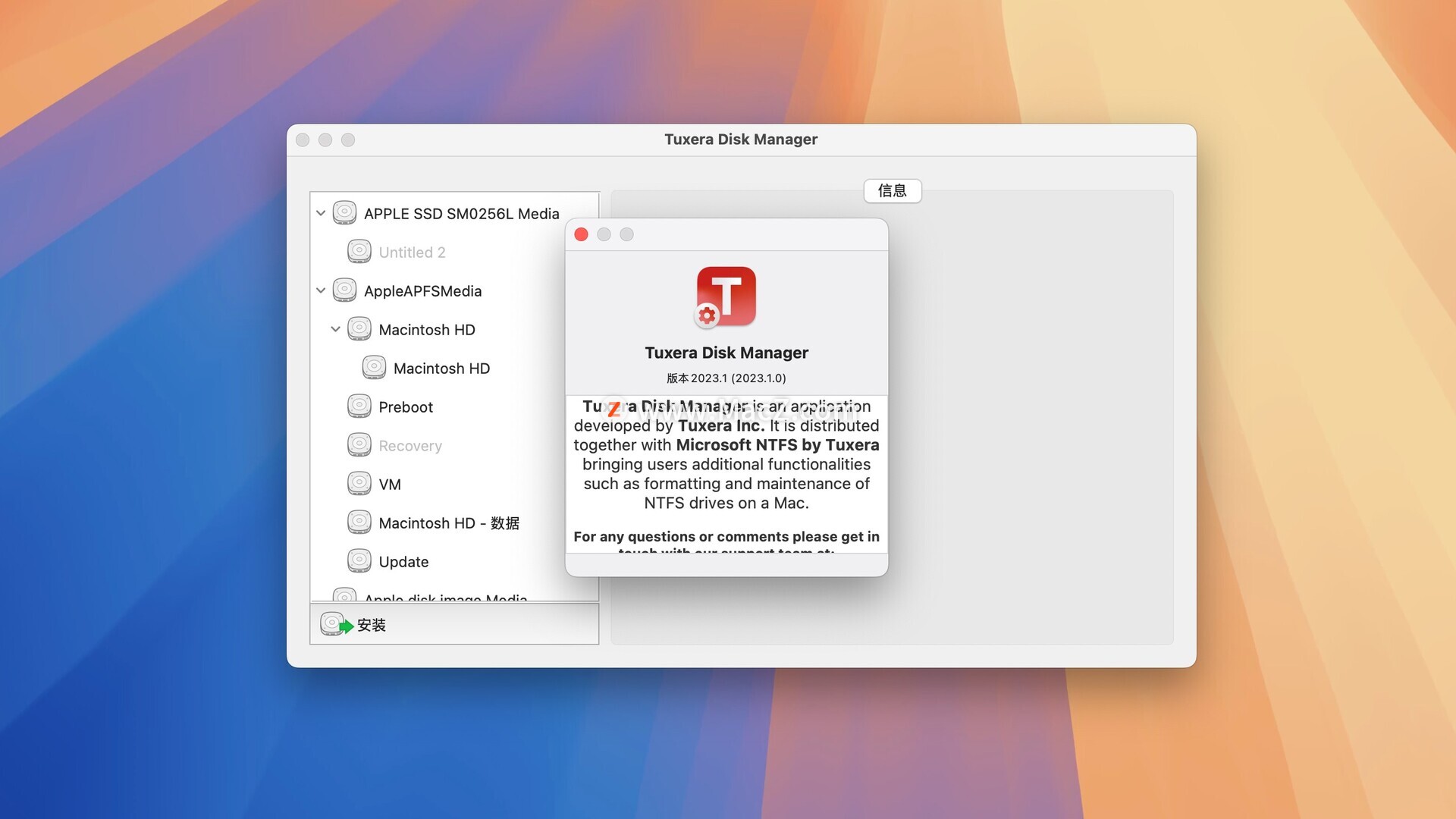Select the VM volume label
This screenshot has height=819, width=1456.
(390, 485)
